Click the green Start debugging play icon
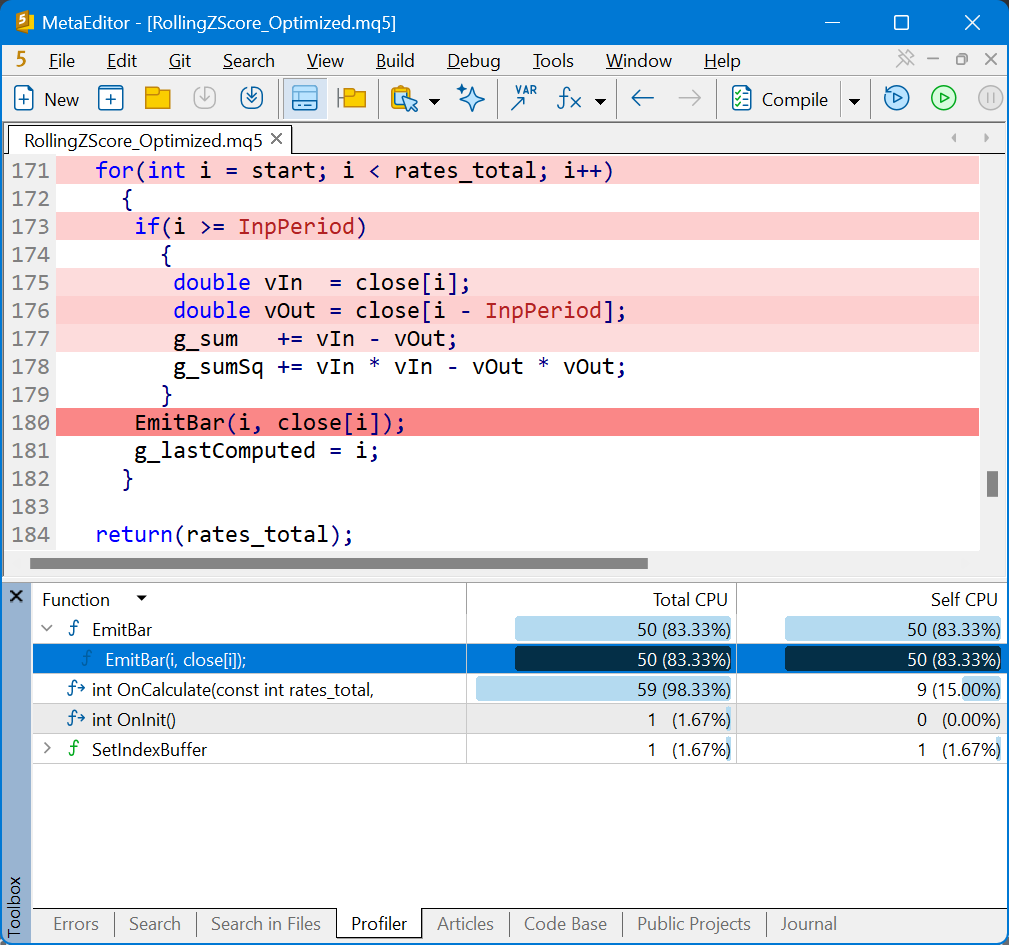The height and width of the screenshot is (945, 1009). (943, 98)
